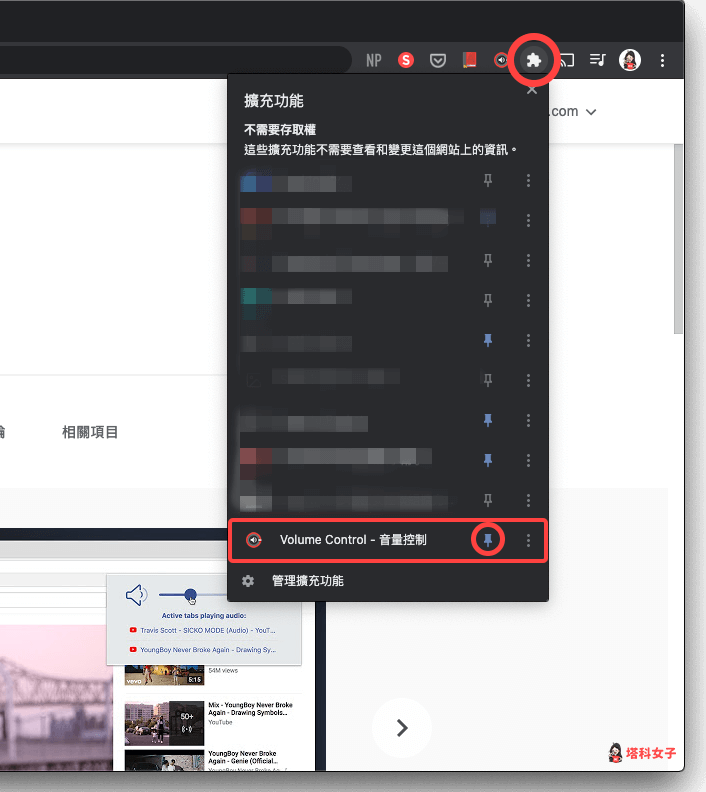The width and height of the screenshot is (706, 792).
Task: Click the red S extension icon
Action: coord(406,60)
